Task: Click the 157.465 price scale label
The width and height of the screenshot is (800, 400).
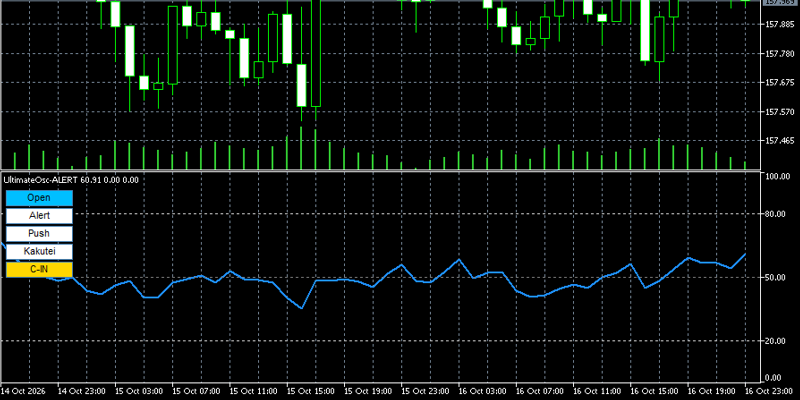Action: click(778, 141)
